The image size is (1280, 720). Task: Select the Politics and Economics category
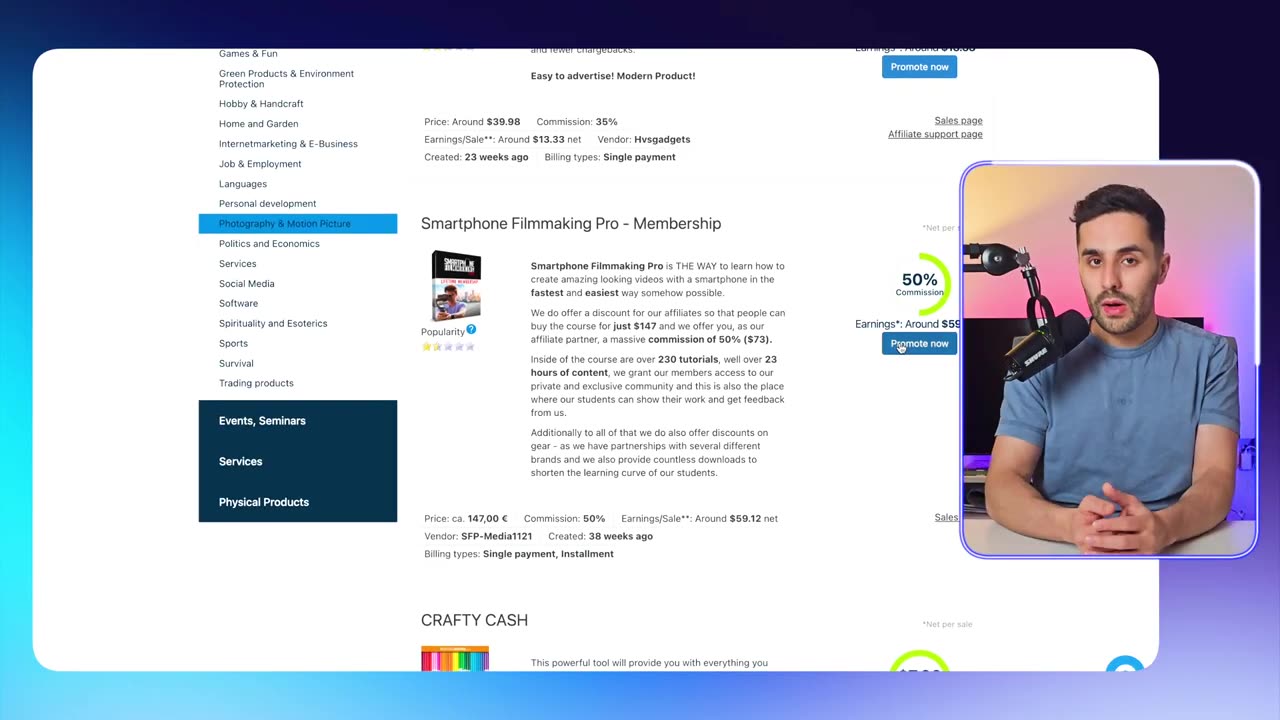[269, 244]
